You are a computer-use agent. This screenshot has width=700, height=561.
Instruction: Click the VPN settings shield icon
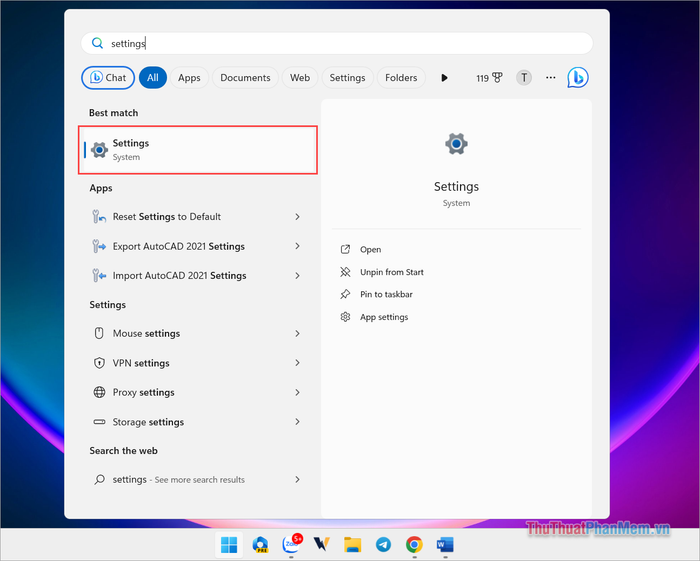click(99, 363)
